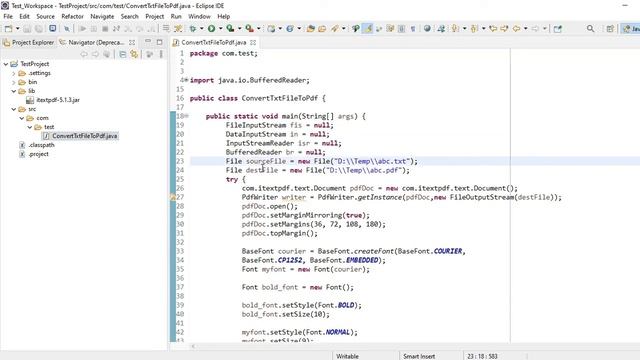This screenshot has height=360, width=640.
Task: Click the Previous Annotation icon
Action: click(x=474, y=29)
